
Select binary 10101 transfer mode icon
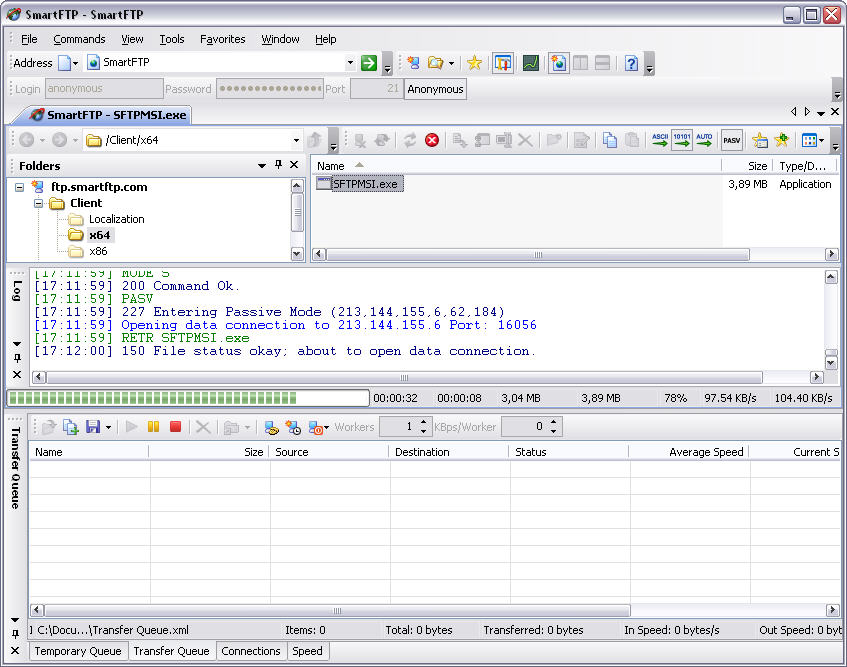pyautogui.click(x=682, y=140)
